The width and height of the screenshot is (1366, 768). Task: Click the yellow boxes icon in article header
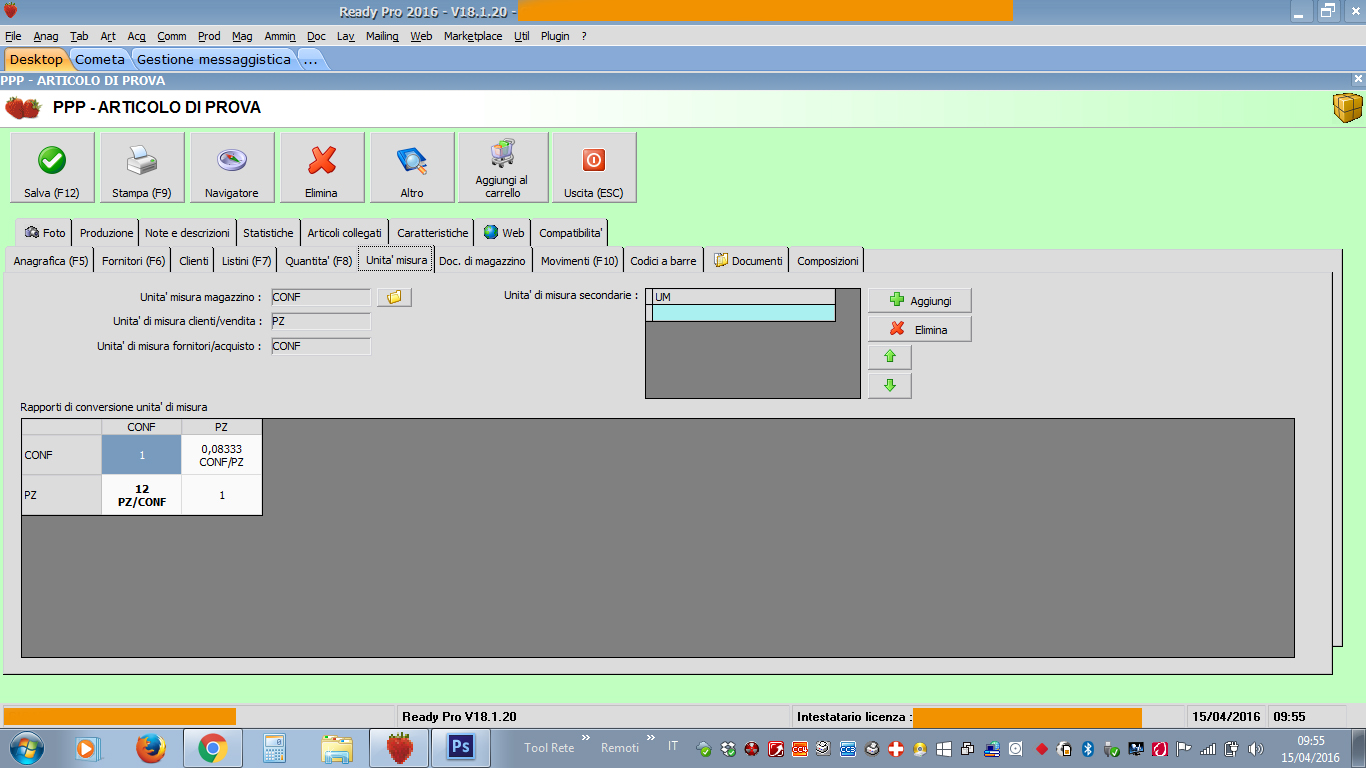(1347, 107)
